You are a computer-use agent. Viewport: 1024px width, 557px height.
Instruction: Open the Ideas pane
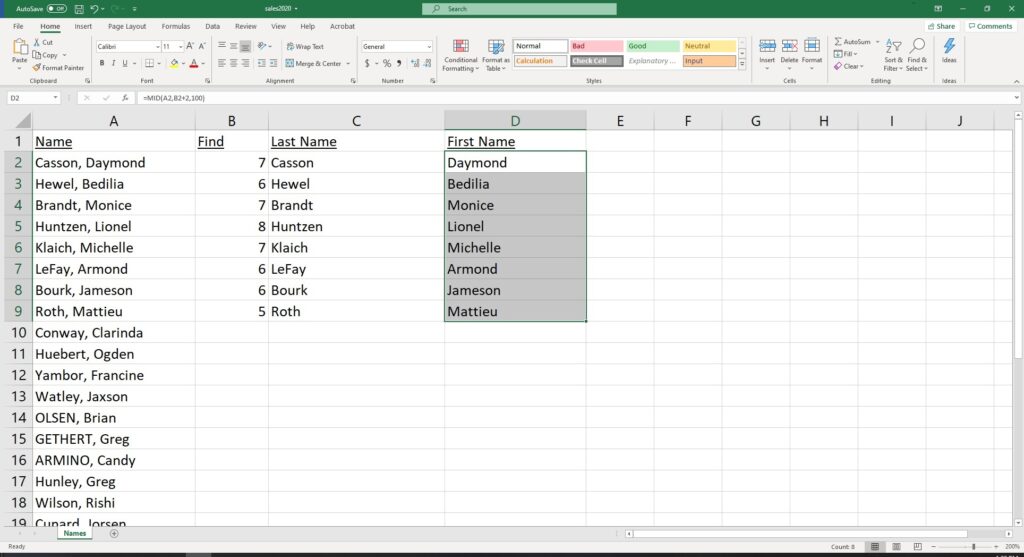point(949,51)
